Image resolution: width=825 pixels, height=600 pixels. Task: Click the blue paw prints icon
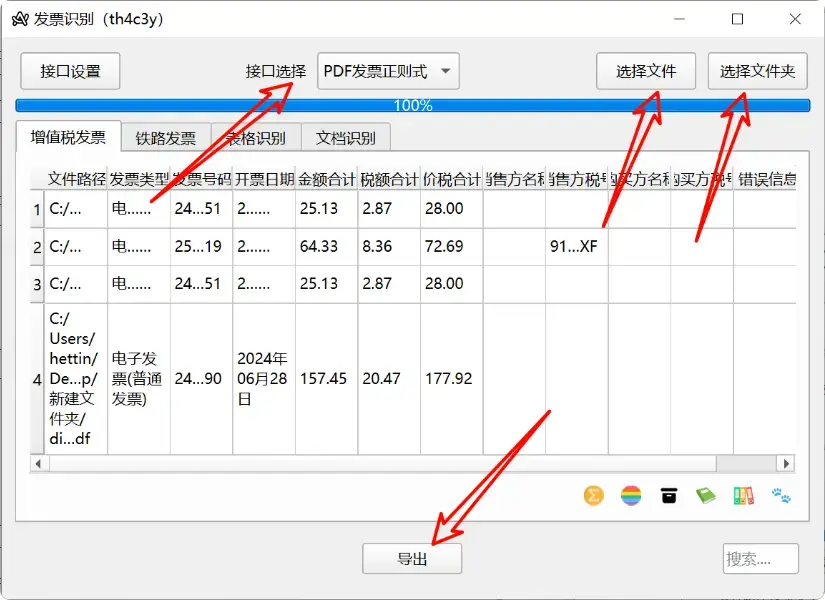coord(780,495)
